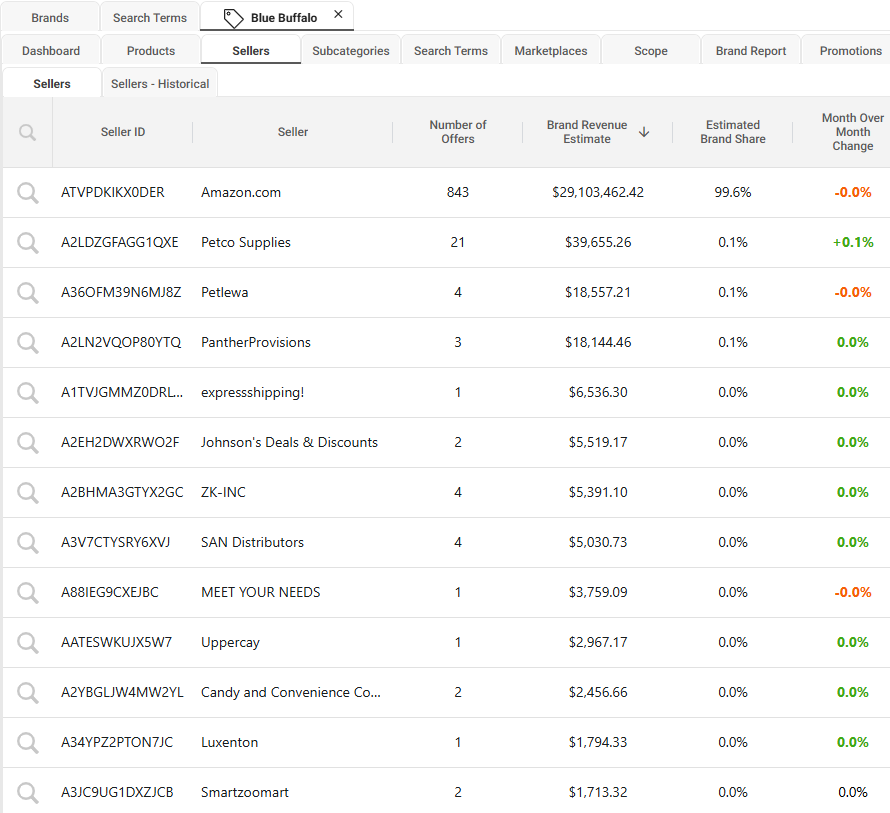Click seller name Smartzoomart
Viewport: 890px width, 813px height.
click(245, 792)
